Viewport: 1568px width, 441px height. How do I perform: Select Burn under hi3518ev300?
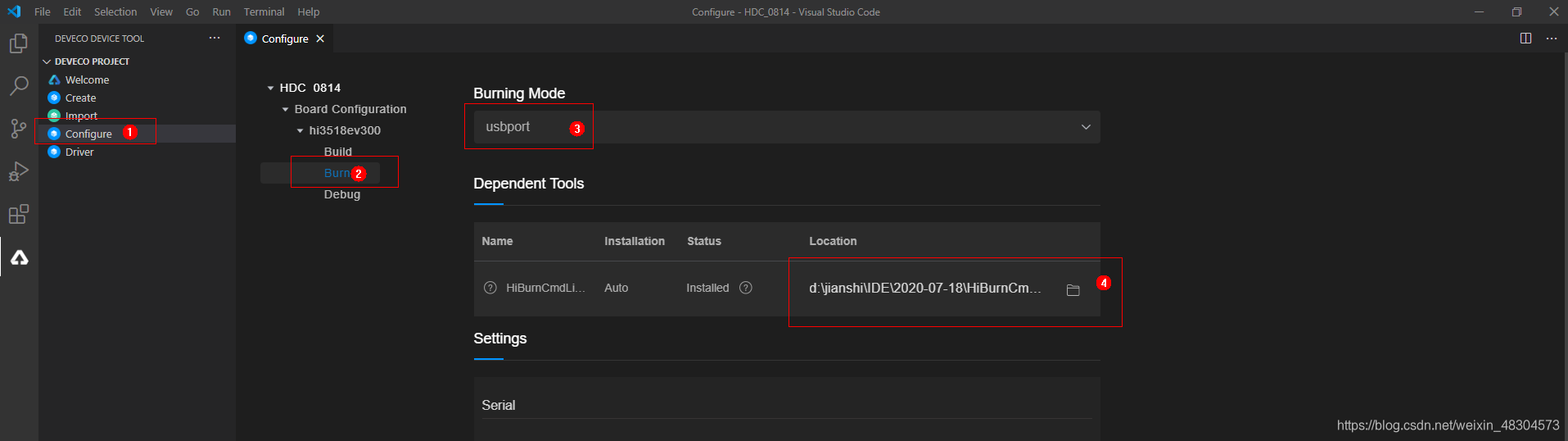337,173
